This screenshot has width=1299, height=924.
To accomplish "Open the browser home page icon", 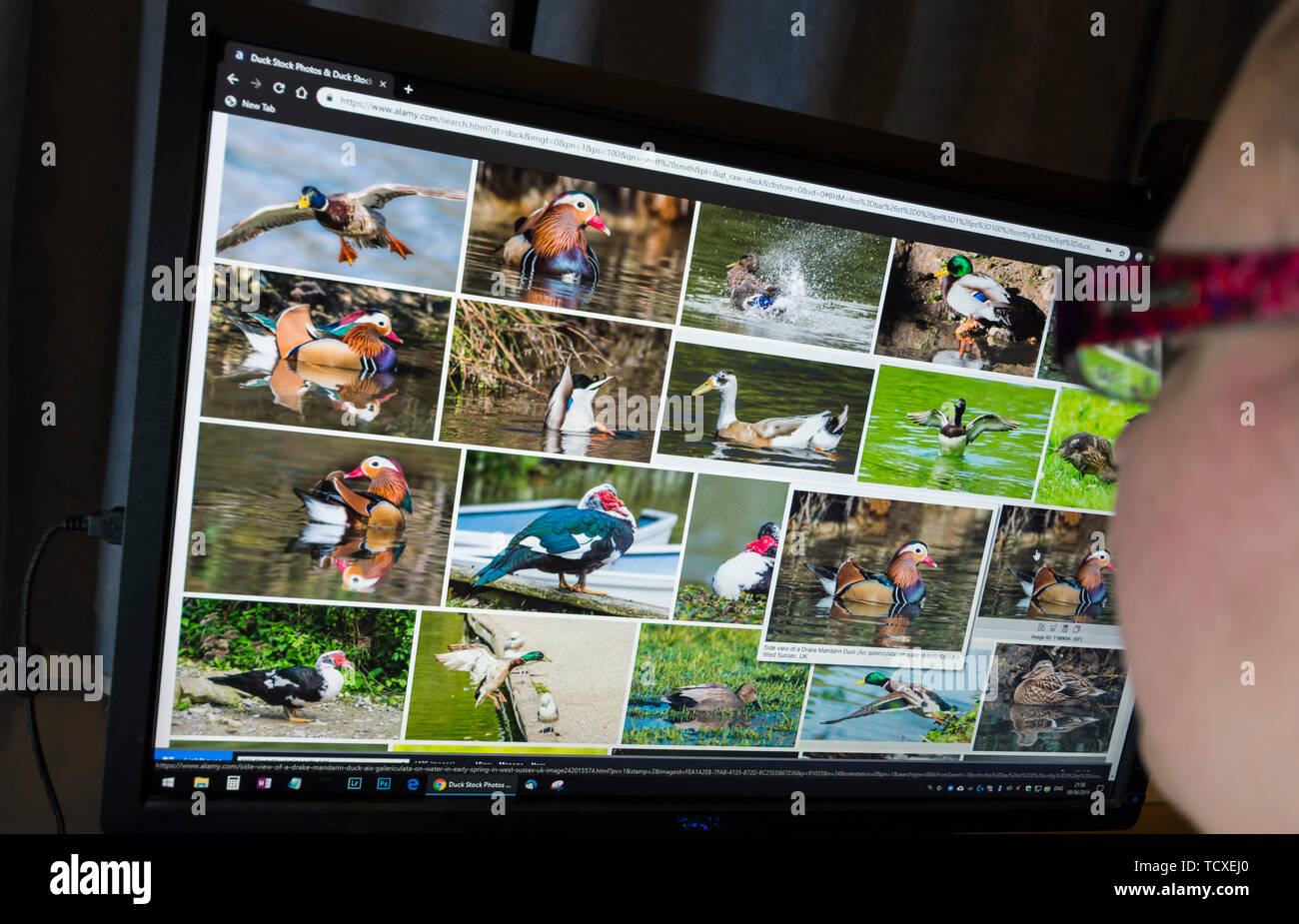I will (x=301, y=91).
